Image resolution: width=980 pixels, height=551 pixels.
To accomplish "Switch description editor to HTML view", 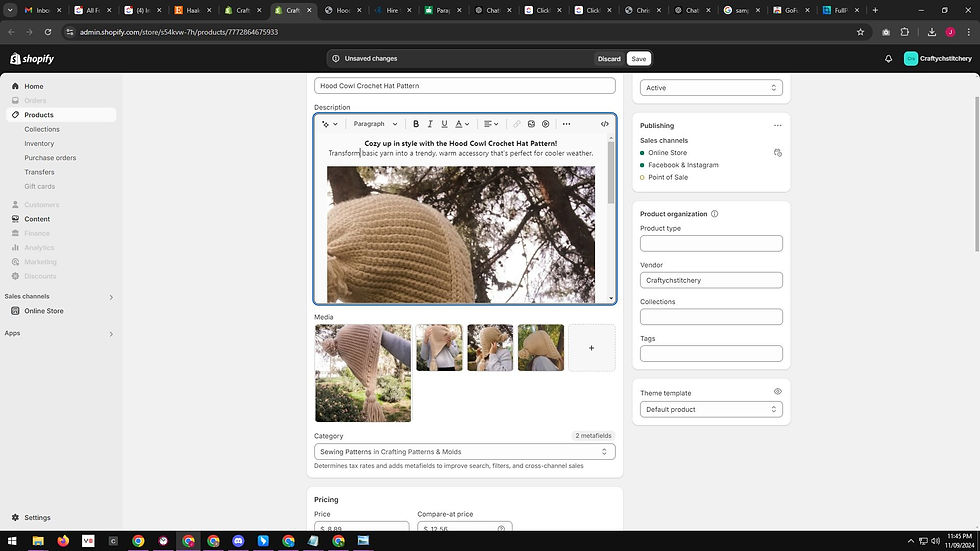I will [x=604, y=124].
